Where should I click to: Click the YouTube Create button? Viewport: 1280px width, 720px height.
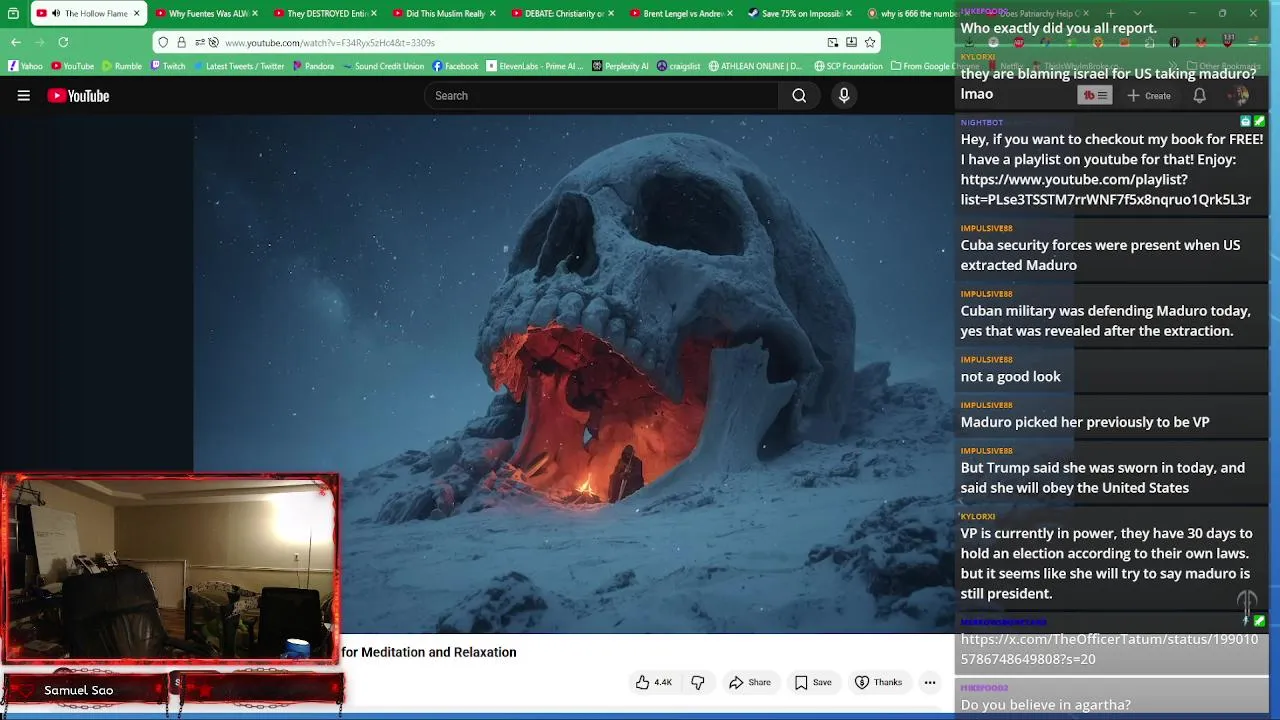click(x=1148, y=96)
